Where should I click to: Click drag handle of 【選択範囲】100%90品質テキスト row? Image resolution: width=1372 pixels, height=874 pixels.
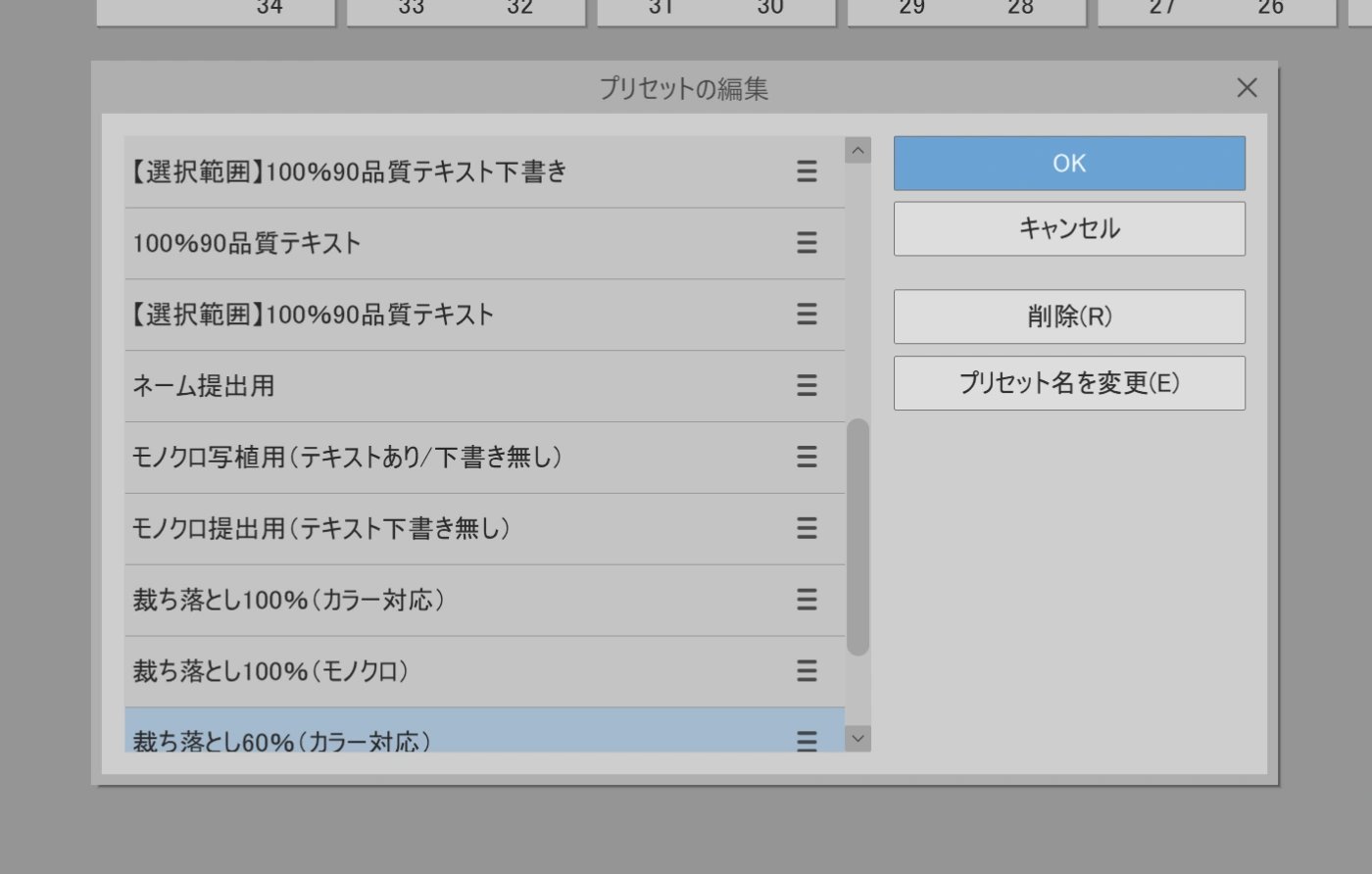pyautogui.click(x=807, y=315)
